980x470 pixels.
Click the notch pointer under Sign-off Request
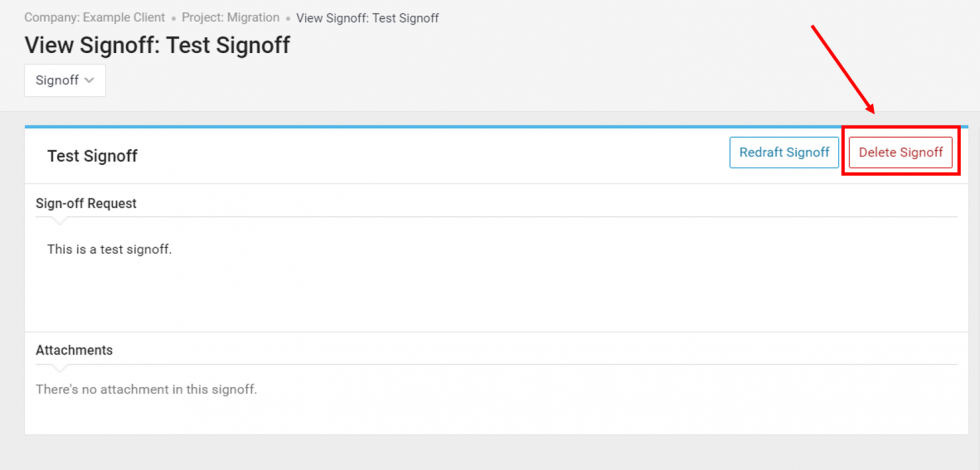(x=59, y=220)
